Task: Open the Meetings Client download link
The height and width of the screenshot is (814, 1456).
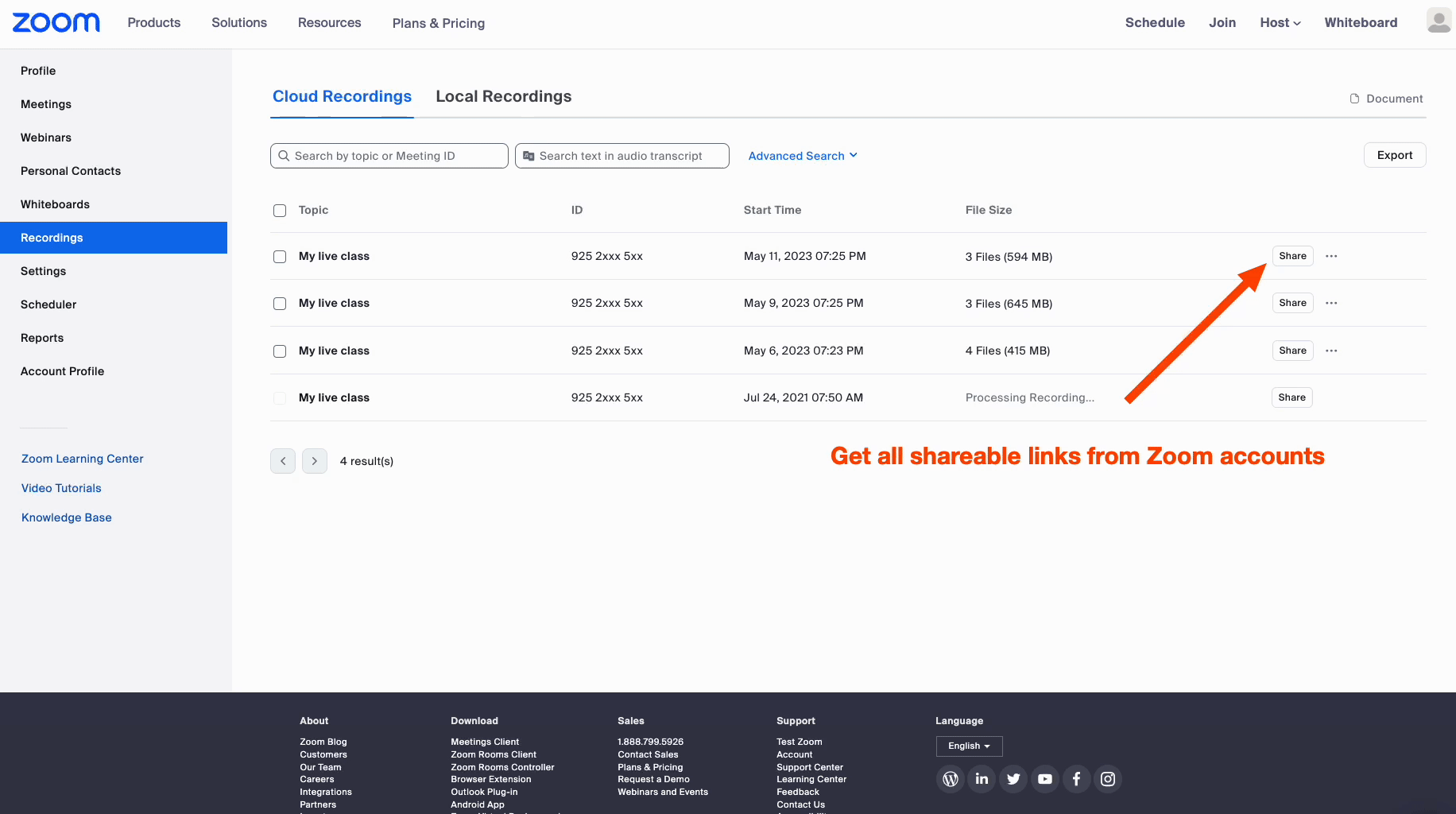Action: pos(485,742)
